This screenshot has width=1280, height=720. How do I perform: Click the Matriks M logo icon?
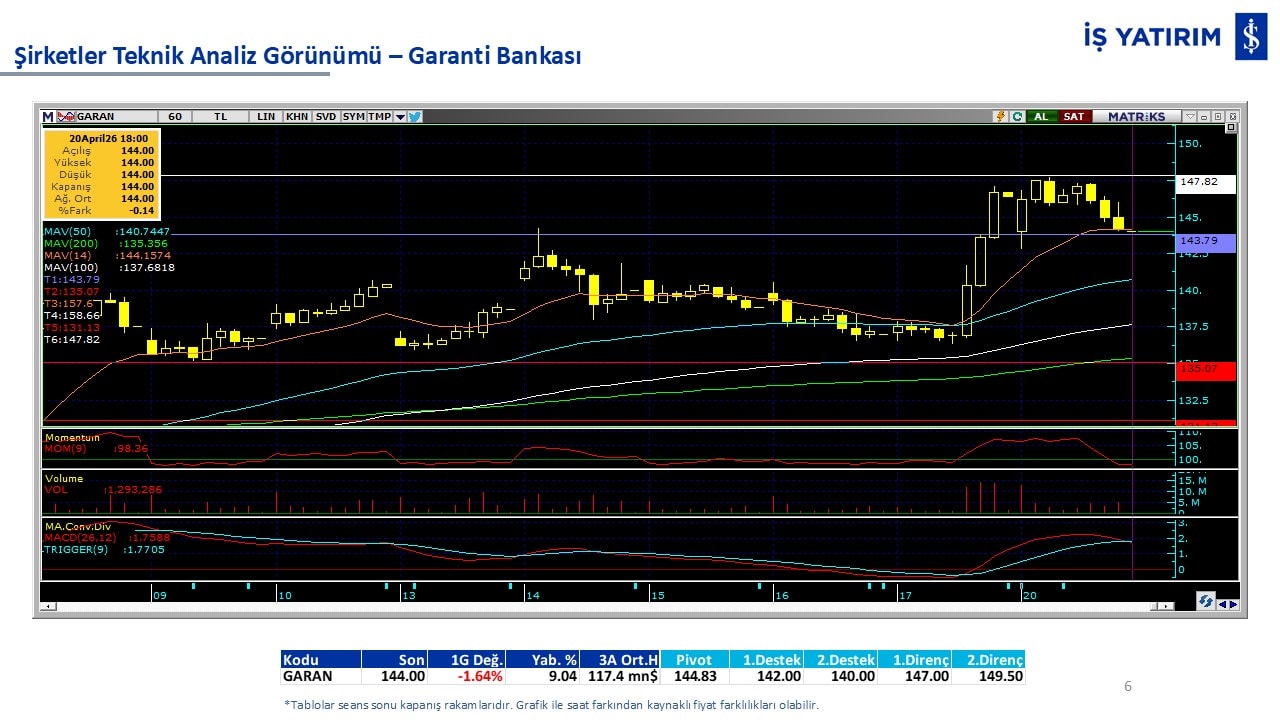point(48,116)
